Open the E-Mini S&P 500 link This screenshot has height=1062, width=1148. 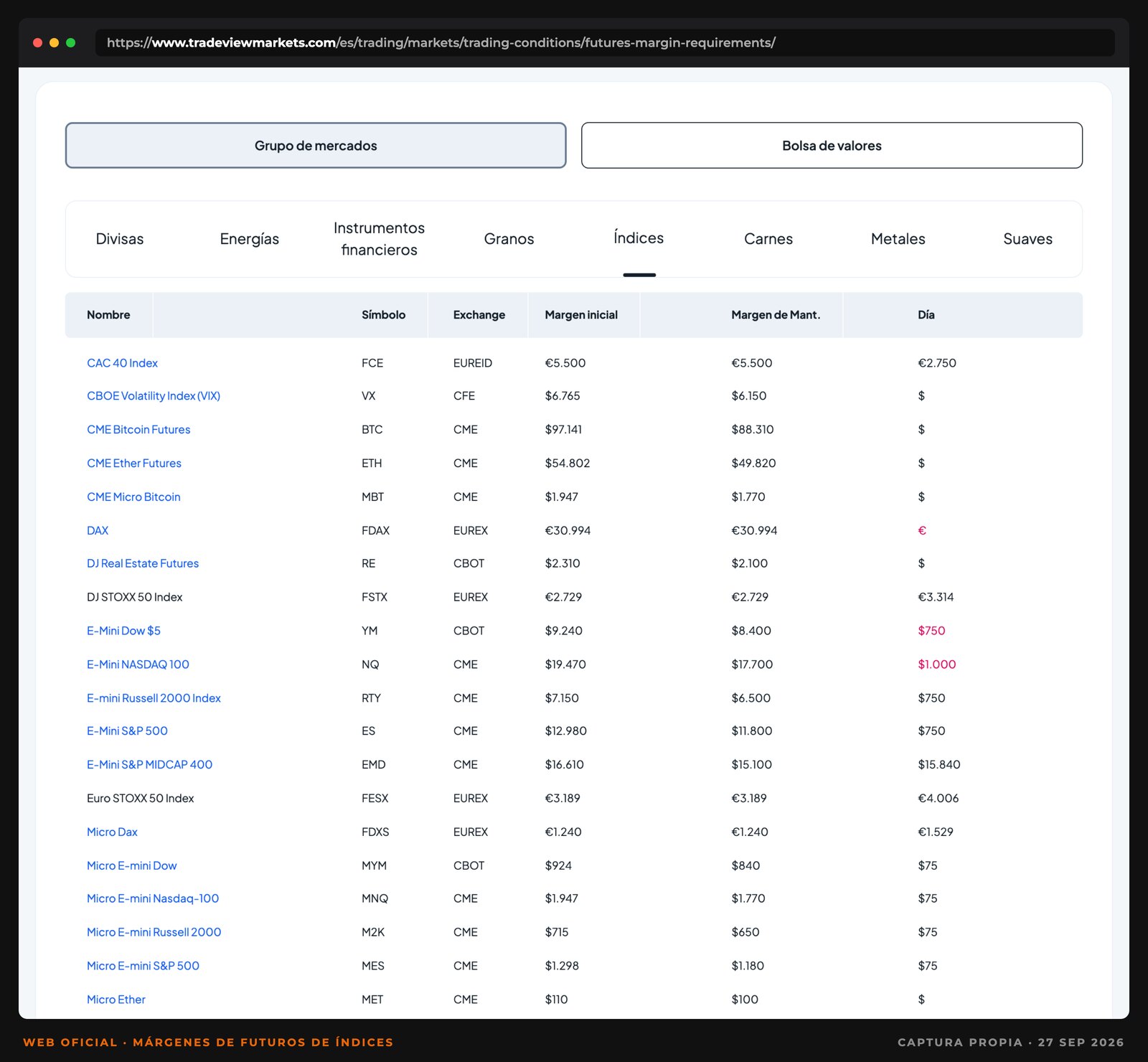pyautogui.click(x=127, y=731)
